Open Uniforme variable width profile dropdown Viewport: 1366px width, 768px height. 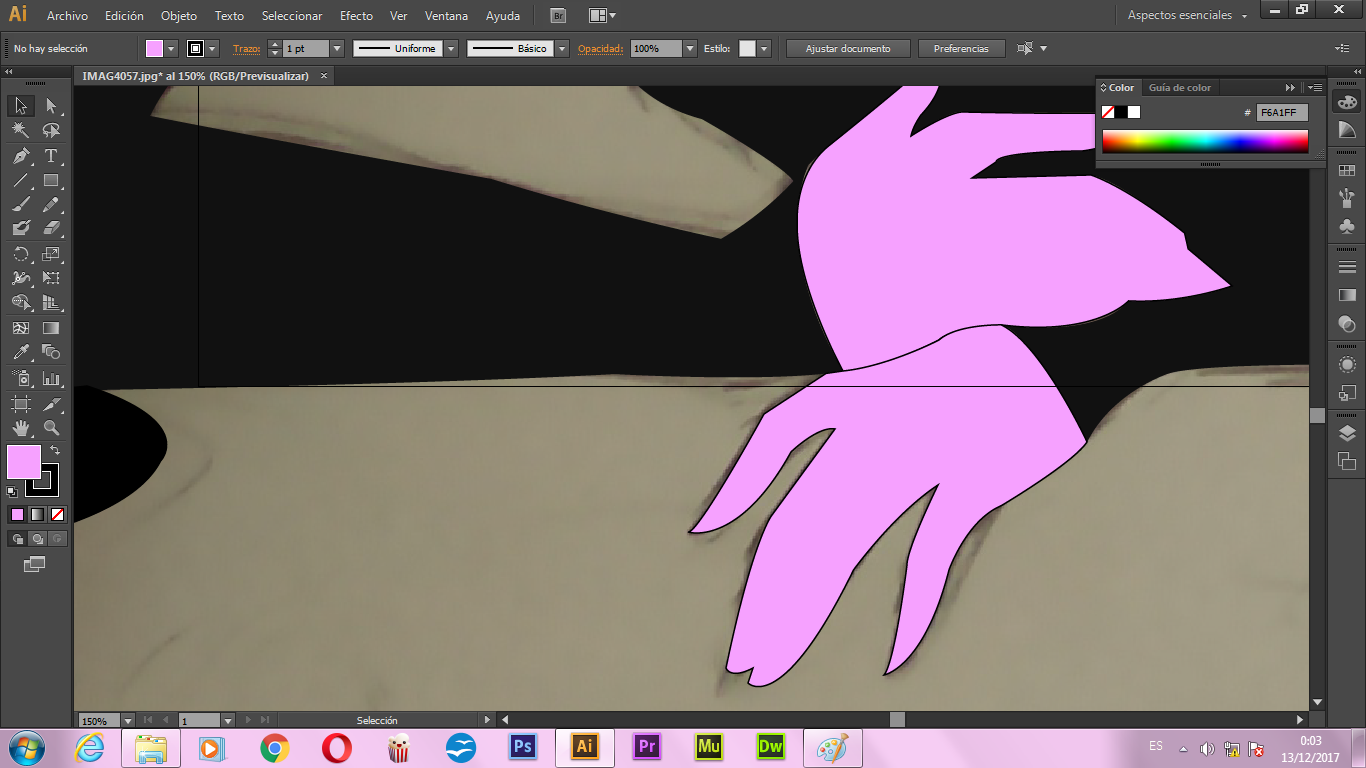point(451,48)
